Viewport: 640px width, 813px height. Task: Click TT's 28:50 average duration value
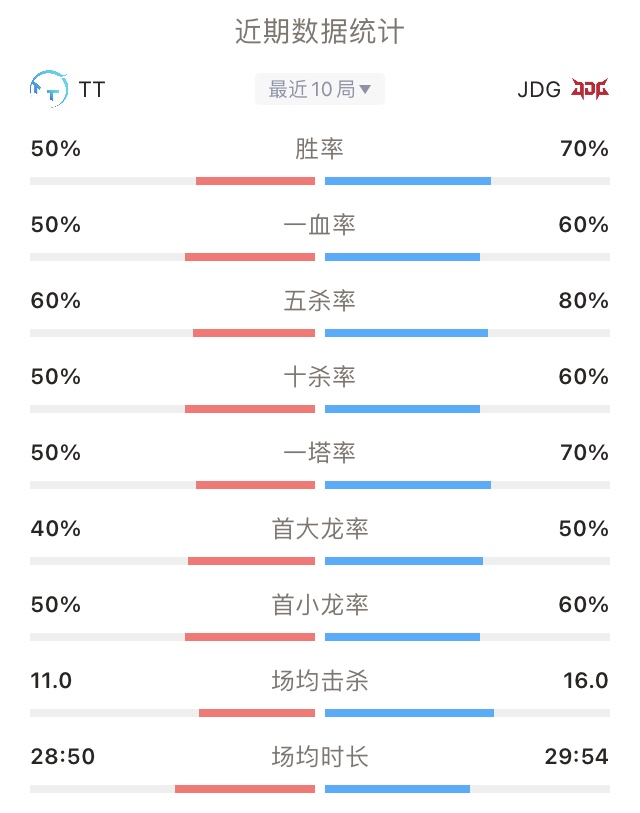click(63, 756)
